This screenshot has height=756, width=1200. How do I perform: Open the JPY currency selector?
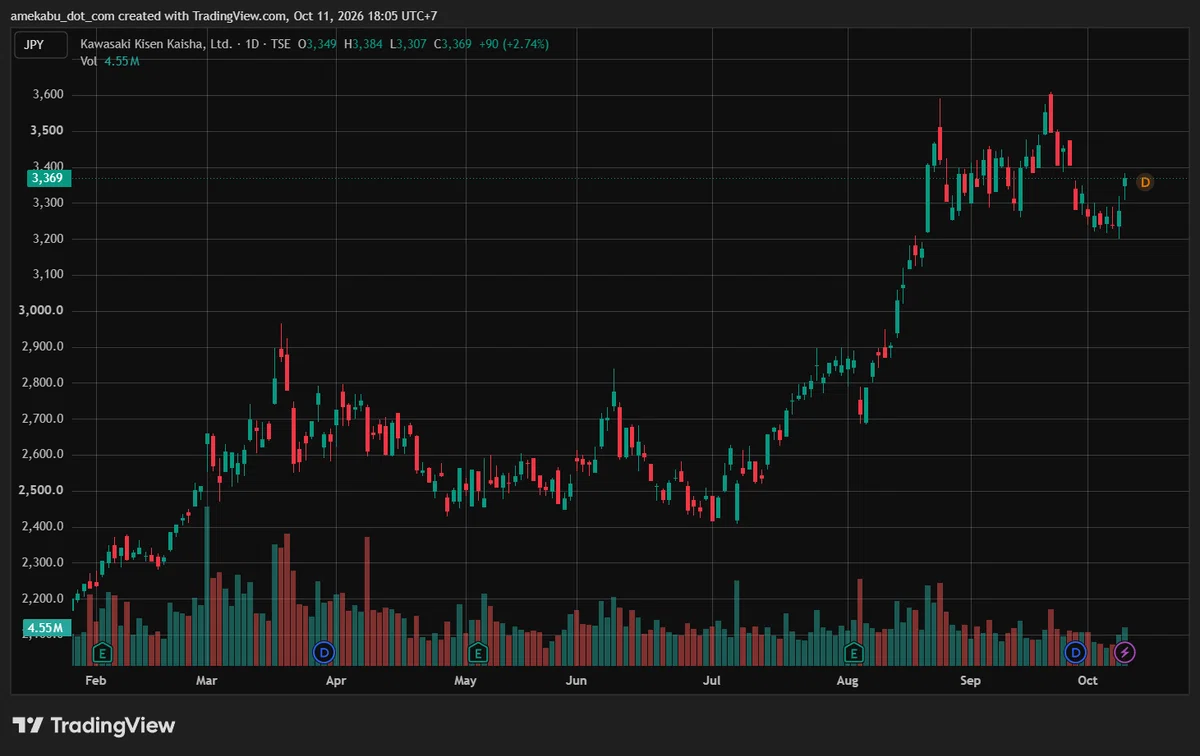pyautogui.click(x=40, y=44)
